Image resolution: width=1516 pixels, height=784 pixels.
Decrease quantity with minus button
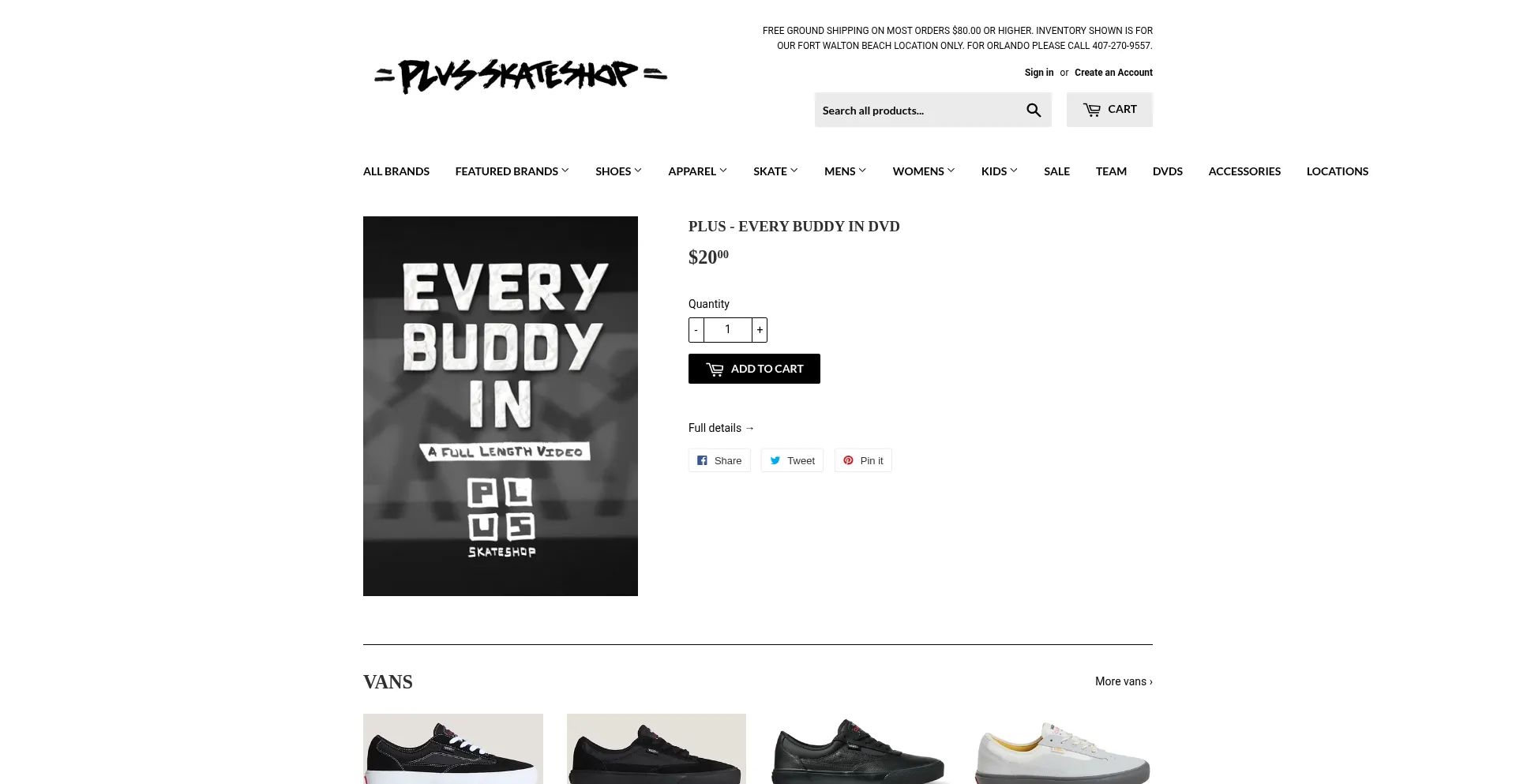click(696, 330)
